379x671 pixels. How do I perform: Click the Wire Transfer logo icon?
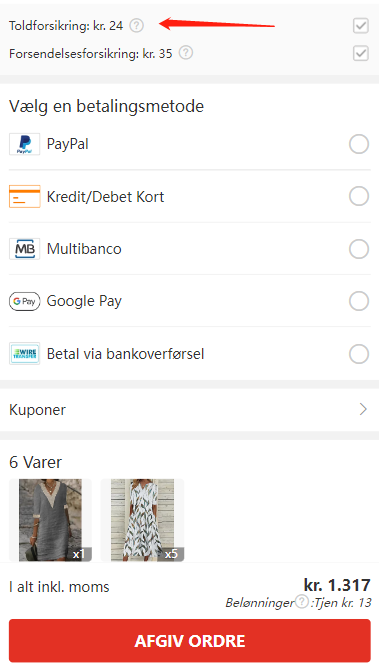tap(24, 353)
